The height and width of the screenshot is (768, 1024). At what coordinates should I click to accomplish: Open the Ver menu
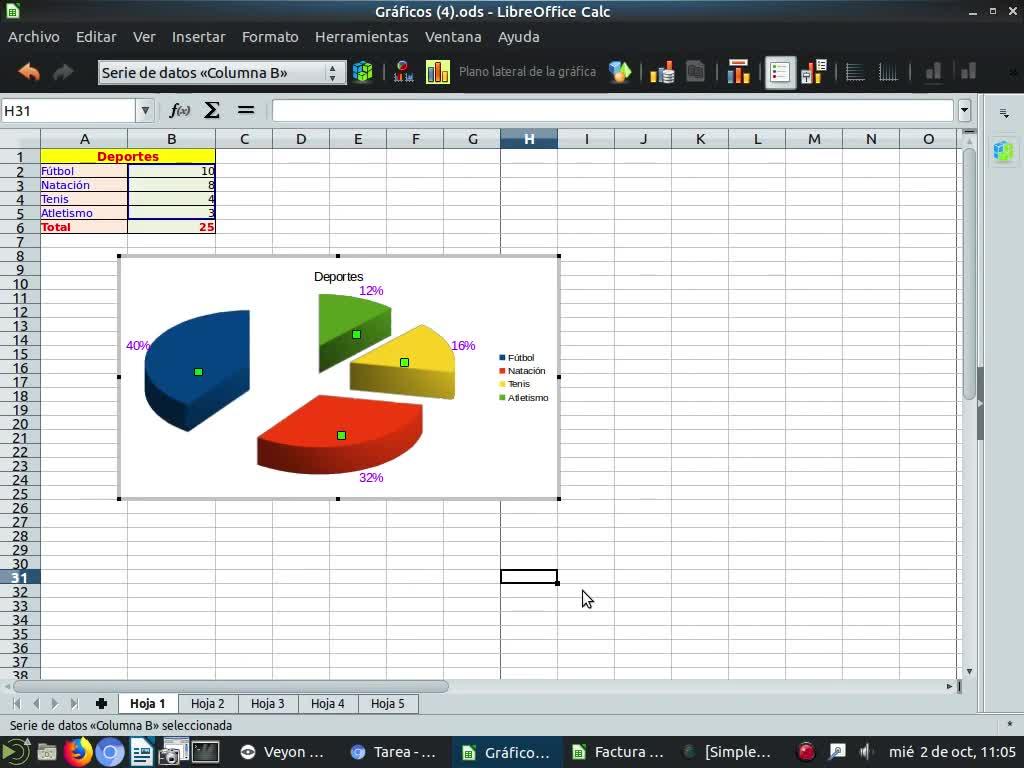(x=144, y=37)
